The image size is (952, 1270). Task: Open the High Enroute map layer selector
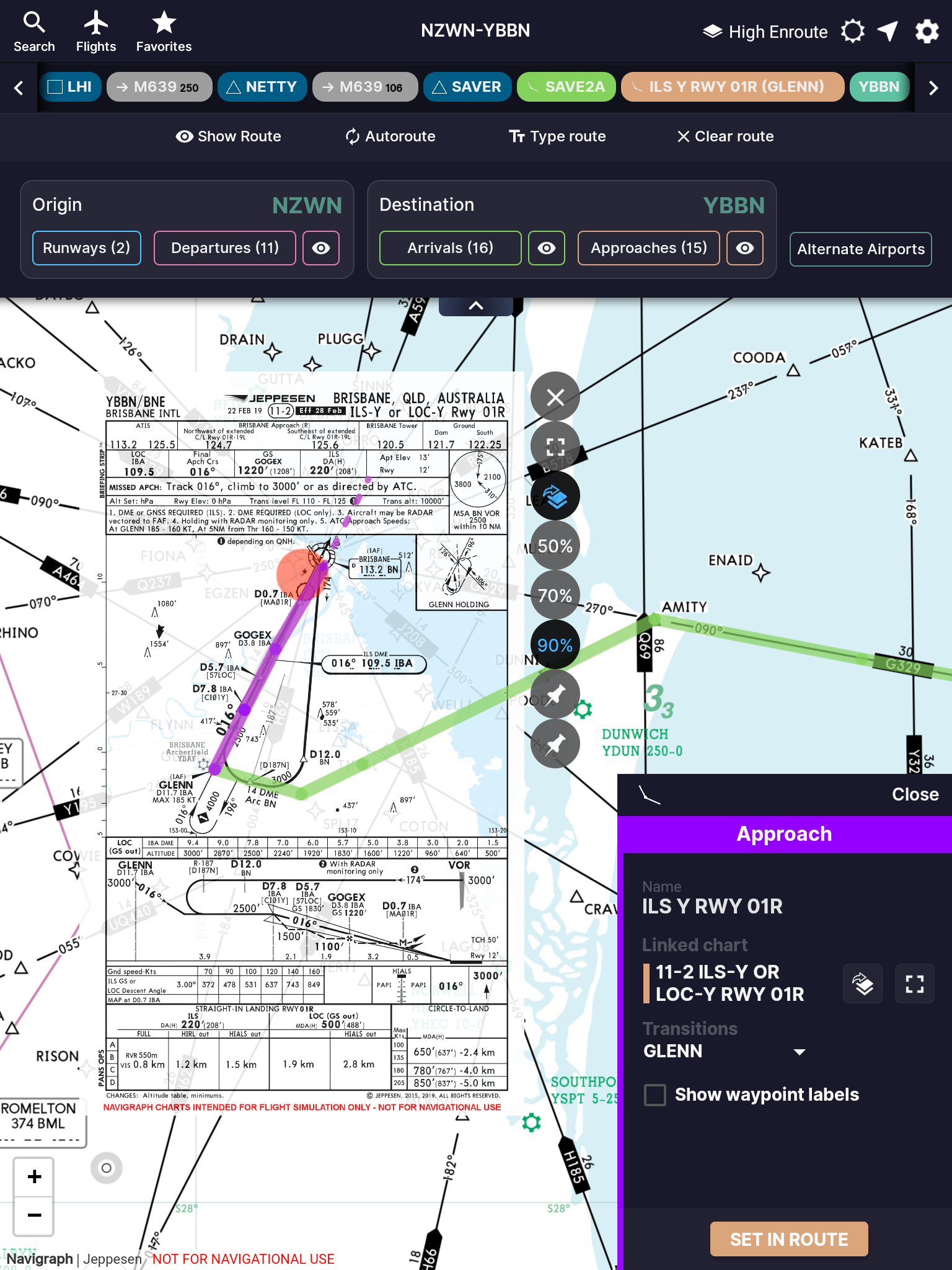(x=765, y=32)
